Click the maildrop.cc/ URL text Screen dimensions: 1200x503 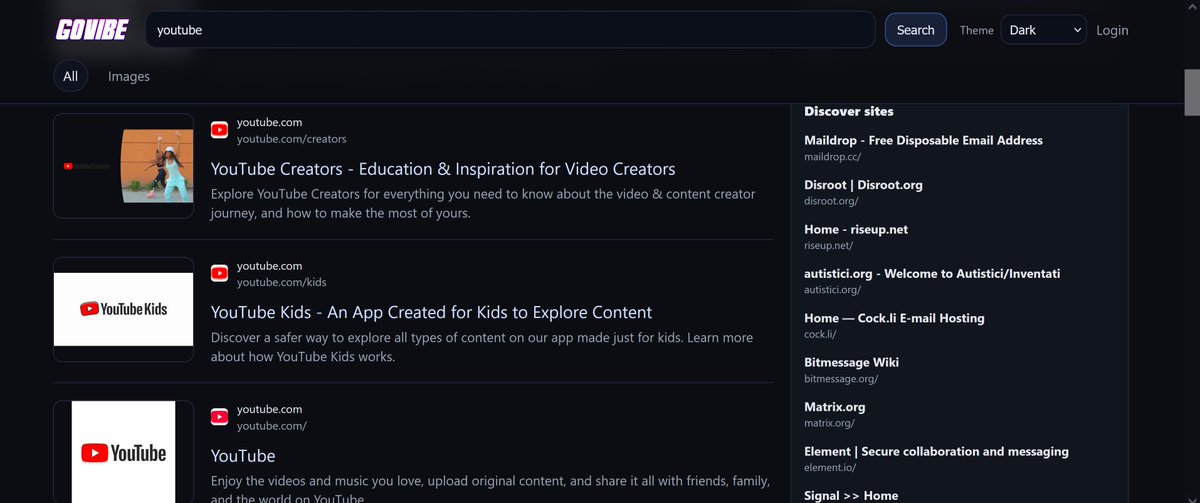tap(832, 157)
